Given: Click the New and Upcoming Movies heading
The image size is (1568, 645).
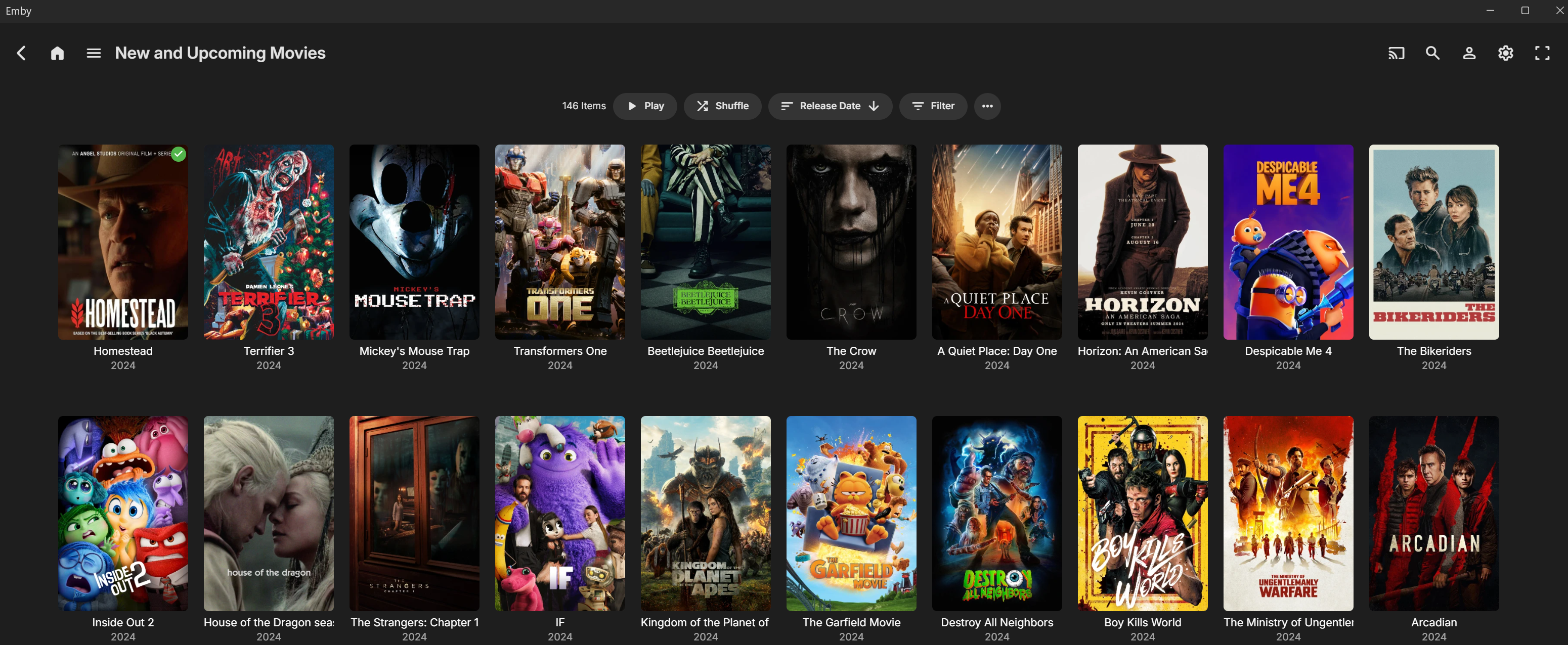Looking at the screenshot, I should [x=221, y=53].
